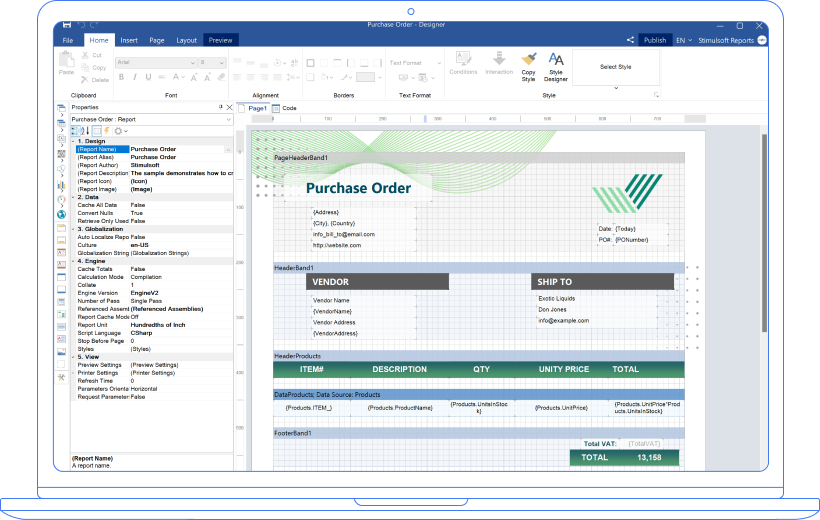Sort properties alphabetically in Properties panel
The height and width of the screenshot is (520, 820).
pos(85,131)
